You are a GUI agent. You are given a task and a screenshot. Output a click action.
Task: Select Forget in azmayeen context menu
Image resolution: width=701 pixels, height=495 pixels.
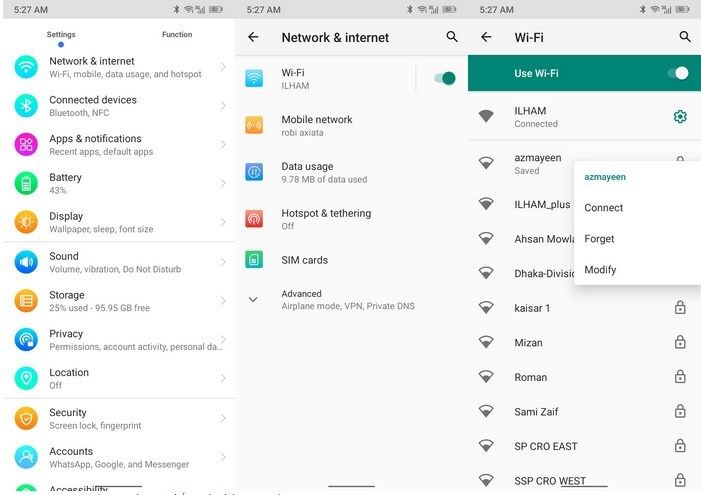[600, 239]
